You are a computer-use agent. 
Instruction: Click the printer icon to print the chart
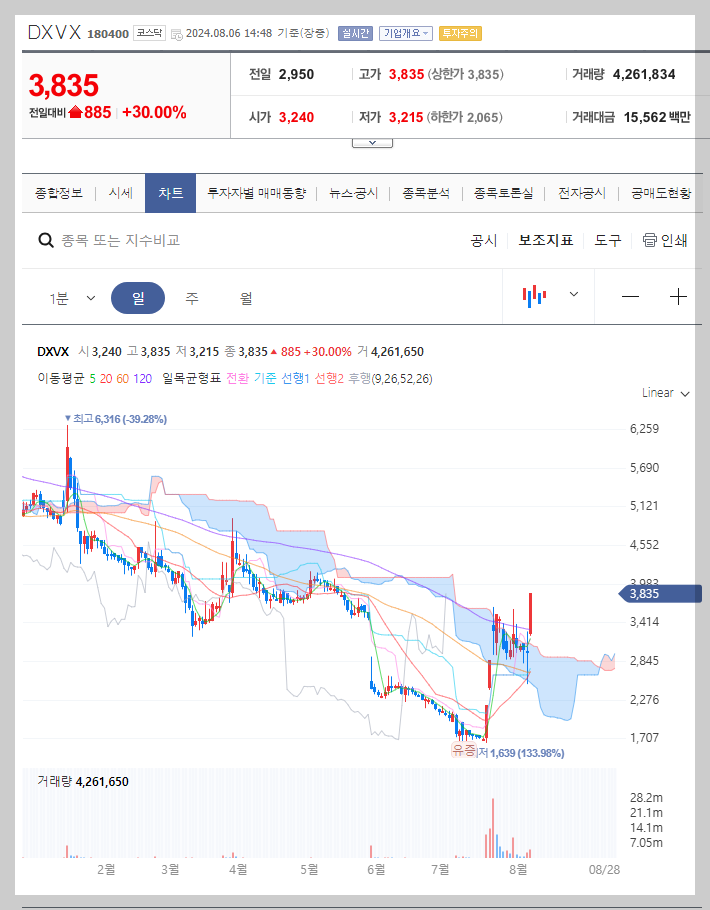coord(652,240)
